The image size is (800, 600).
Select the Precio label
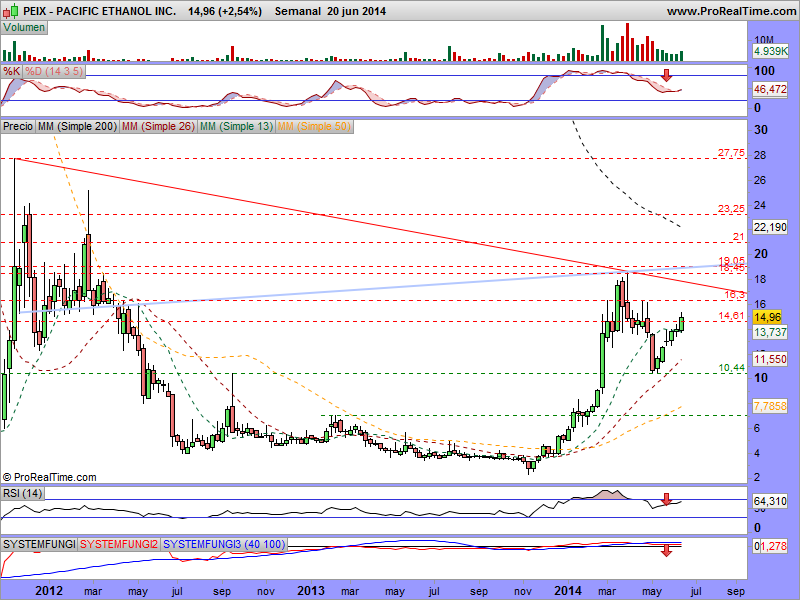click(18, 126)
